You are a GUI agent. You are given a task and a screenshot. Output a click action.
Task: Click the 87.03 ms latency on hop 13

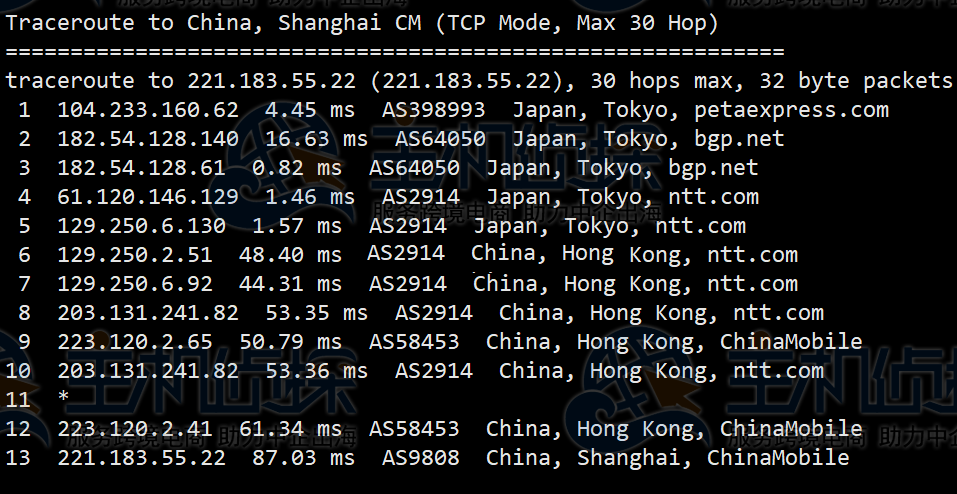click(304, 458)
